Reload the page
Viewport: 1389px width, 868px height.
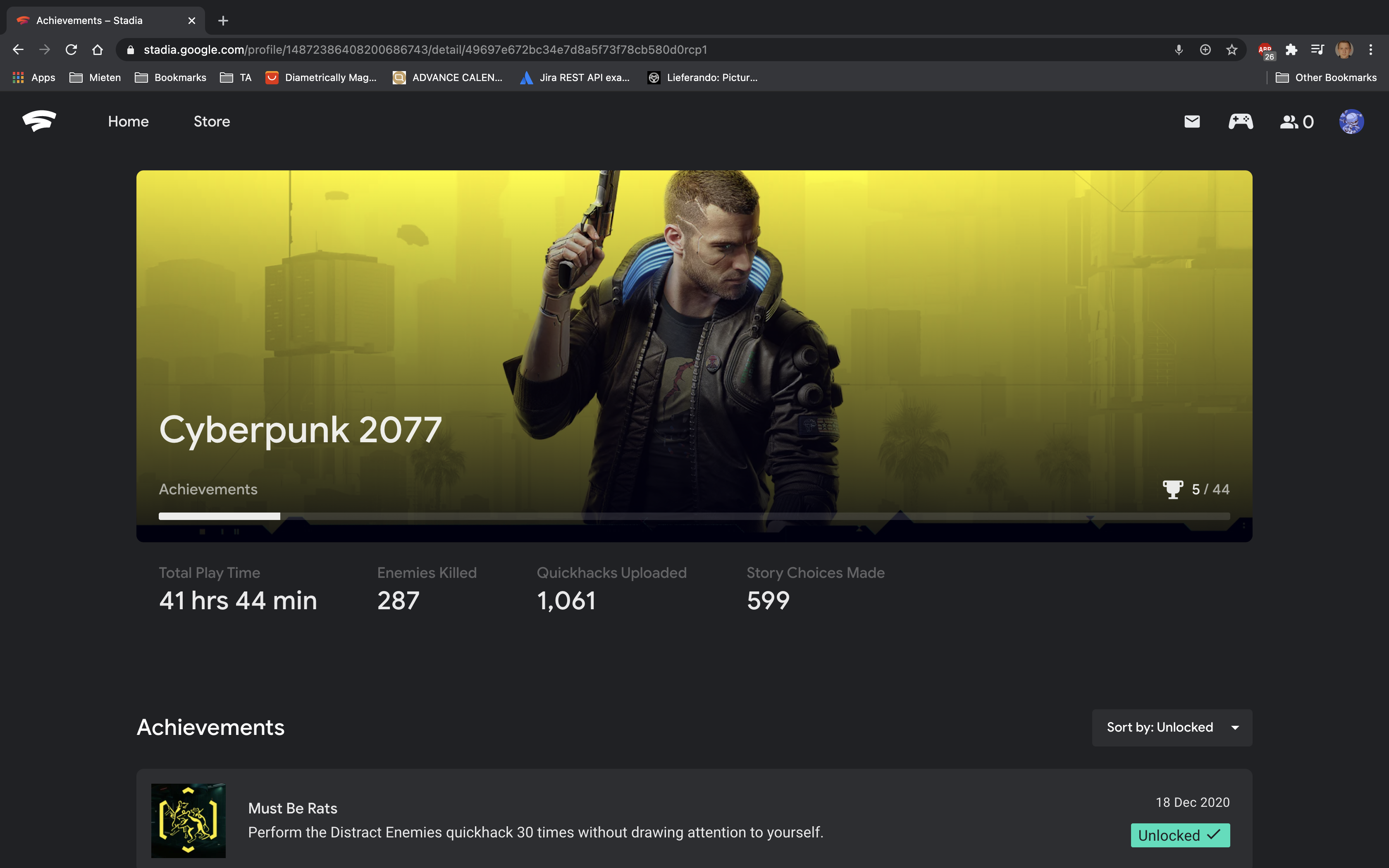click(71, 50)
